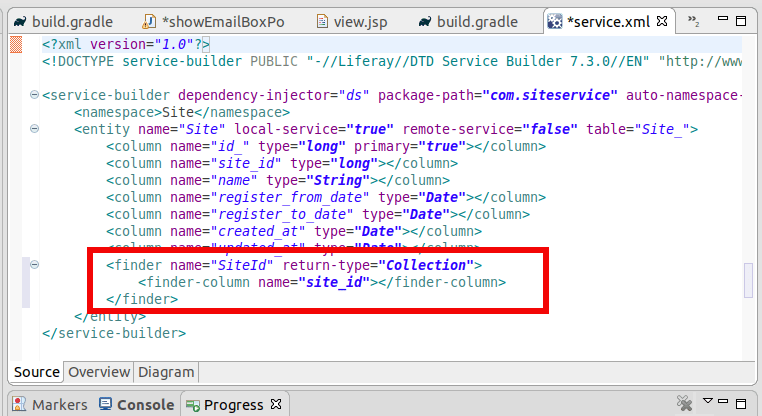Show hidden editor tabs list
Image resolution: width=762 pixels, height=416 pixels.
point(694,21)
